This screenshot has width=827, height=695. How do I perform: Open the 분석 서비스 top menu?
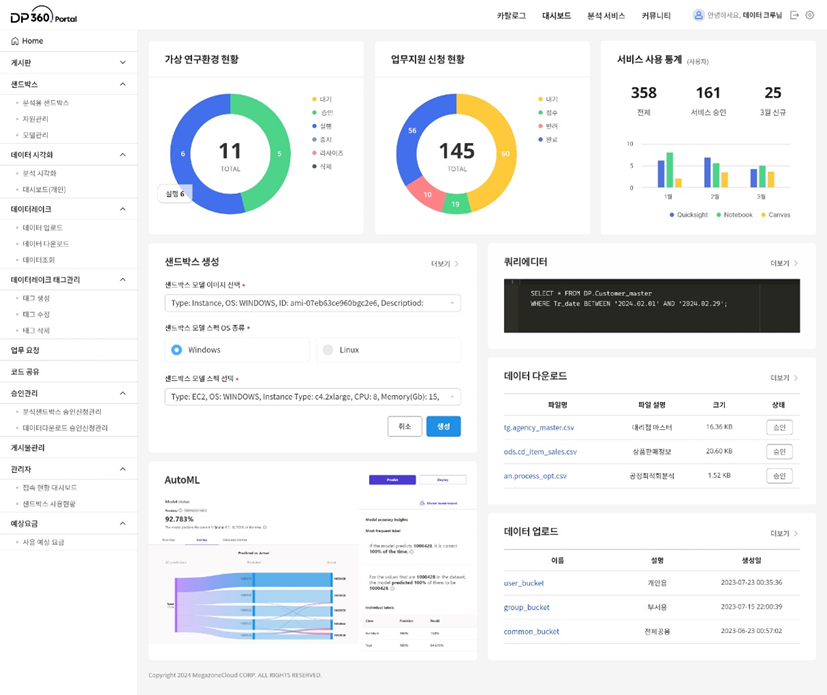[x=606, y=16]
